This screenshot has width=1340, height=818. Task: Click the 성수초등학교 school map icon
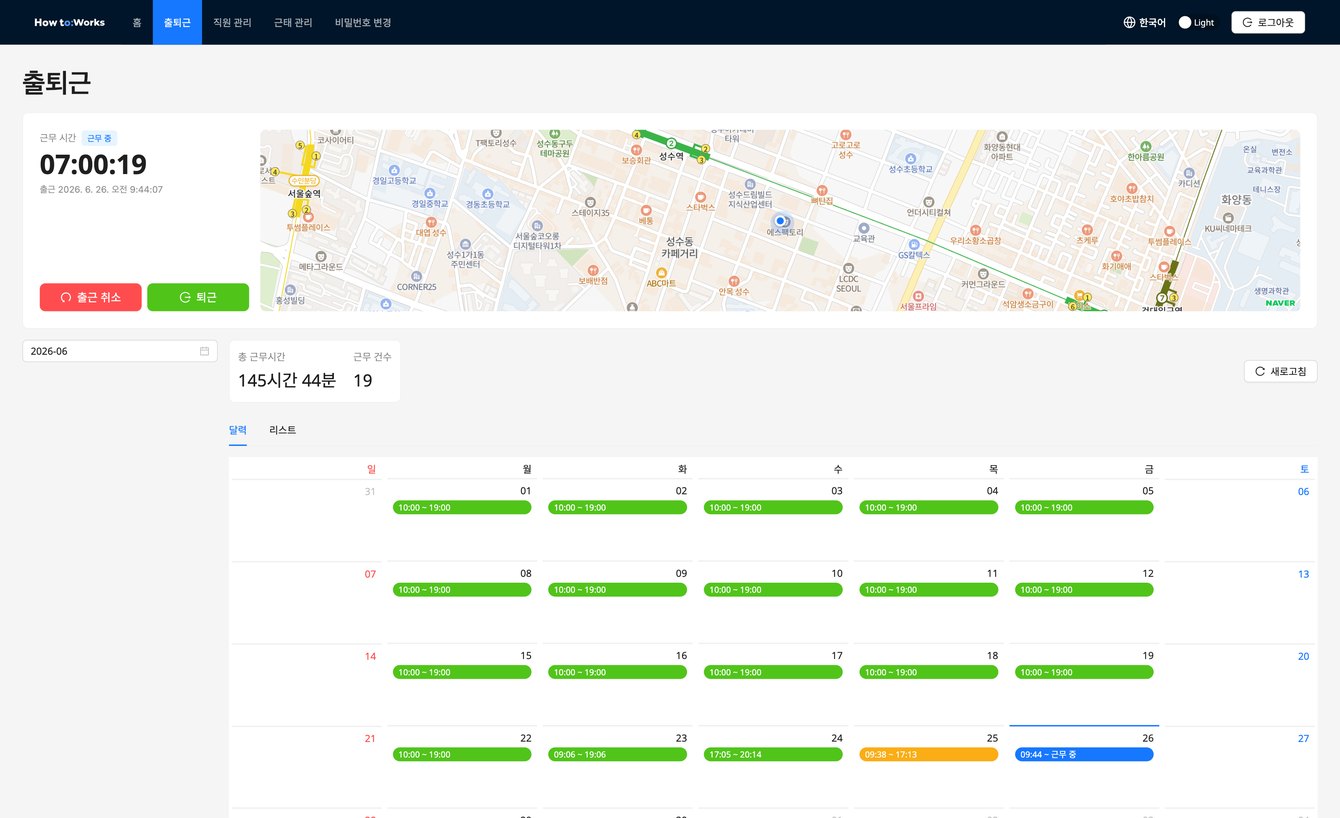pyautogui.click(x=910, y=158)
